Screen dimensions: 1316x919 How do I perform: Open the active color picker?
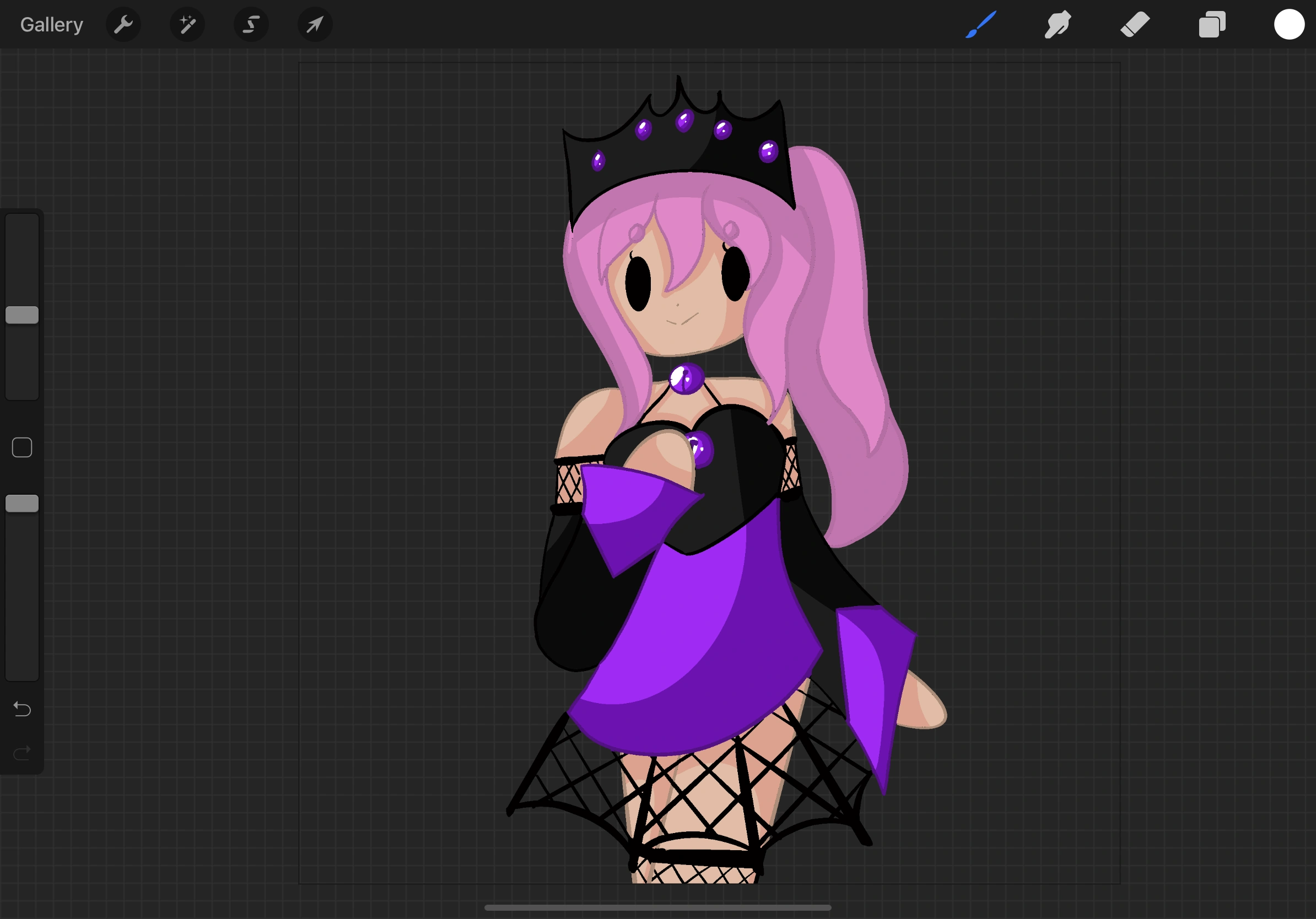(x=1288, y=24)
